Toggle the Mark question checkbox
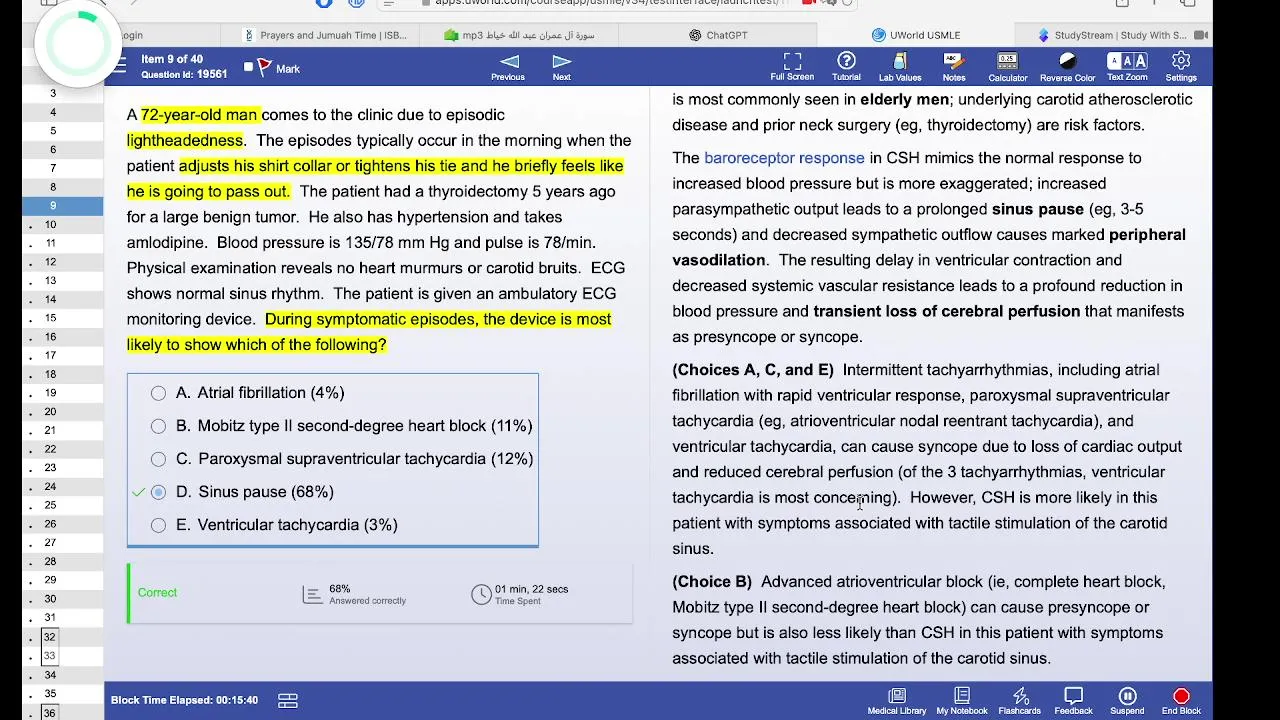Screen dimensions: 1280x720 [x=249, y=68]
